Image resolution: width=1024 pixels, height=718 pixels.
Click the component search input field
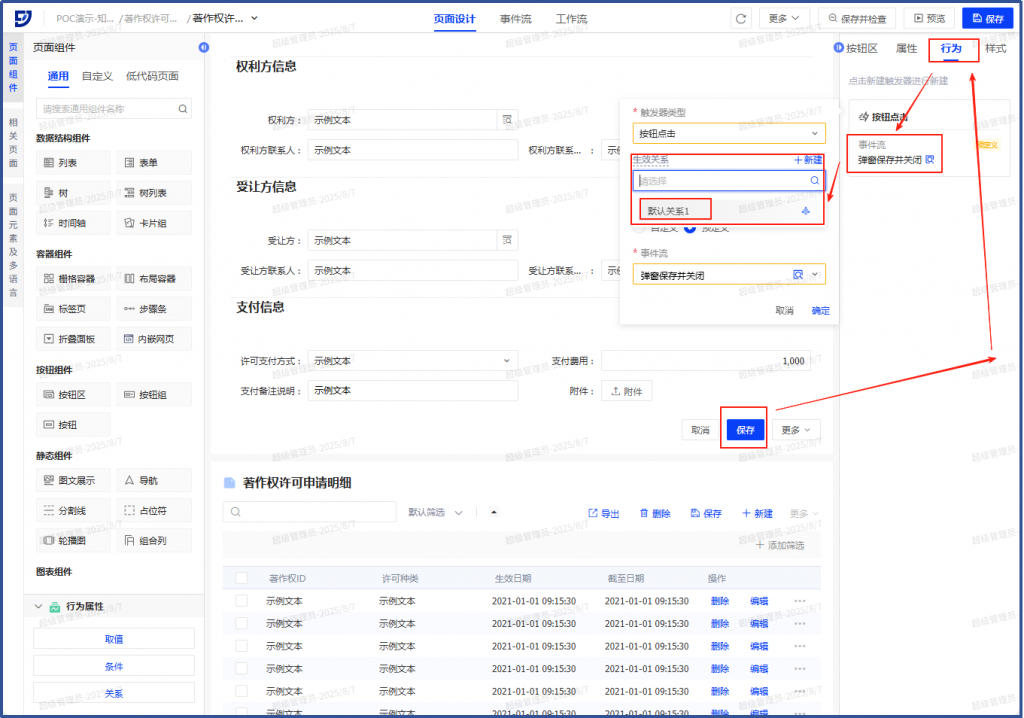108,109
